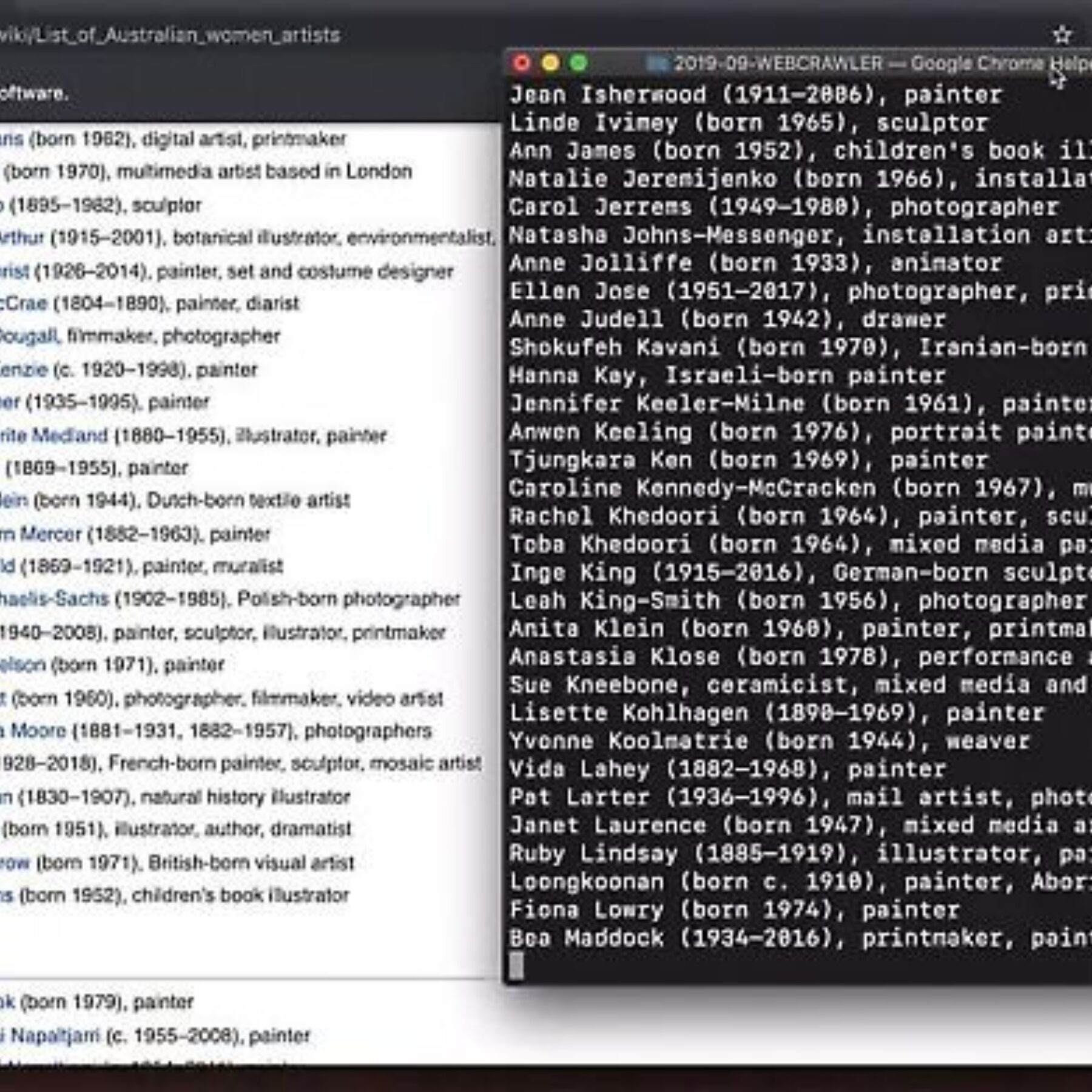Open the Kenzie (c. 1920–1998) painter link
The width and height of the screenshot is (1092, 1092).
[24, 369]
